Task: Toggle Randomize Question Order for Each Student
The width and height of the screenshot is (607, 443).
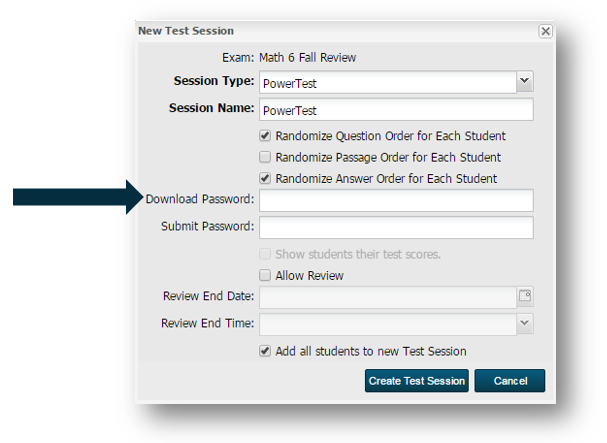Action: click(x=265, y=136)
